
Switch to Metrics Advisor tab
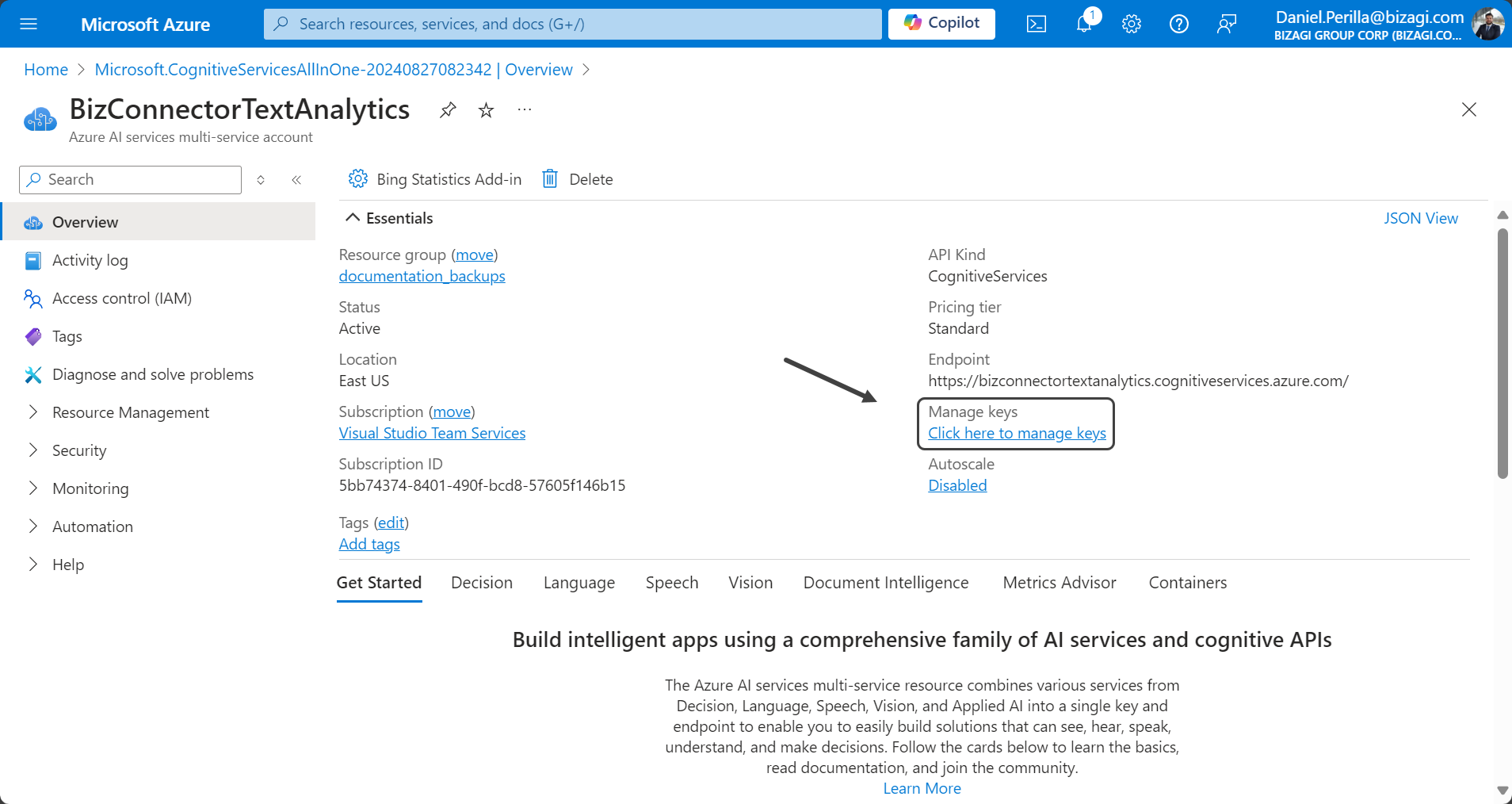tap(1060, 583)
